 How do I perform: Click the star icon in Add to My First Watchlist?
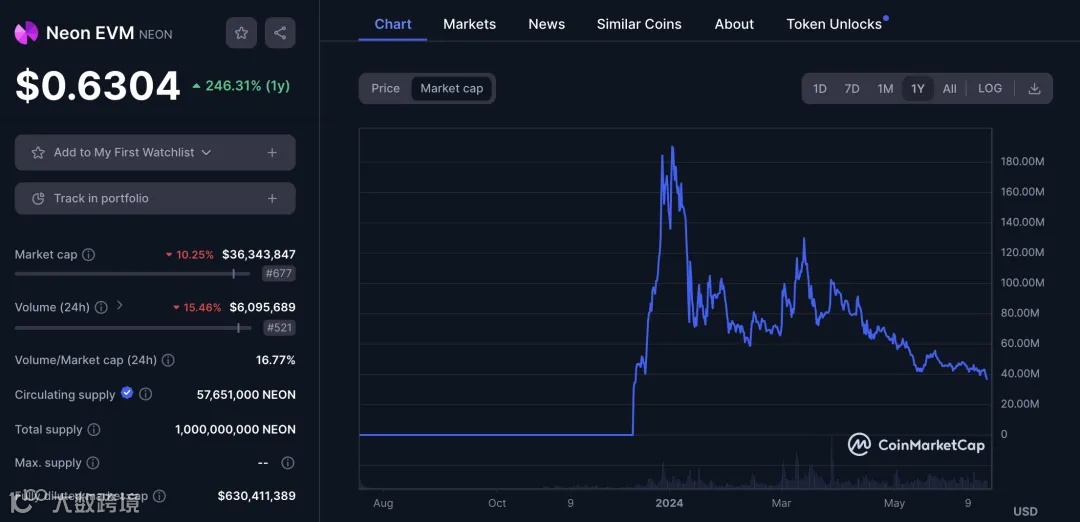tap(38, 152)
